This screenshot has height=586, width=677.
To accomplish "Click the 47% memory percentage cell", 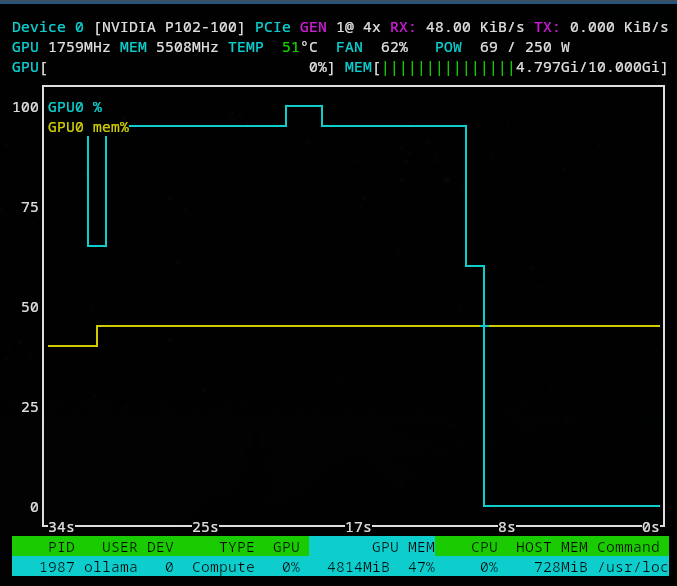I will (x=421, y=567).
